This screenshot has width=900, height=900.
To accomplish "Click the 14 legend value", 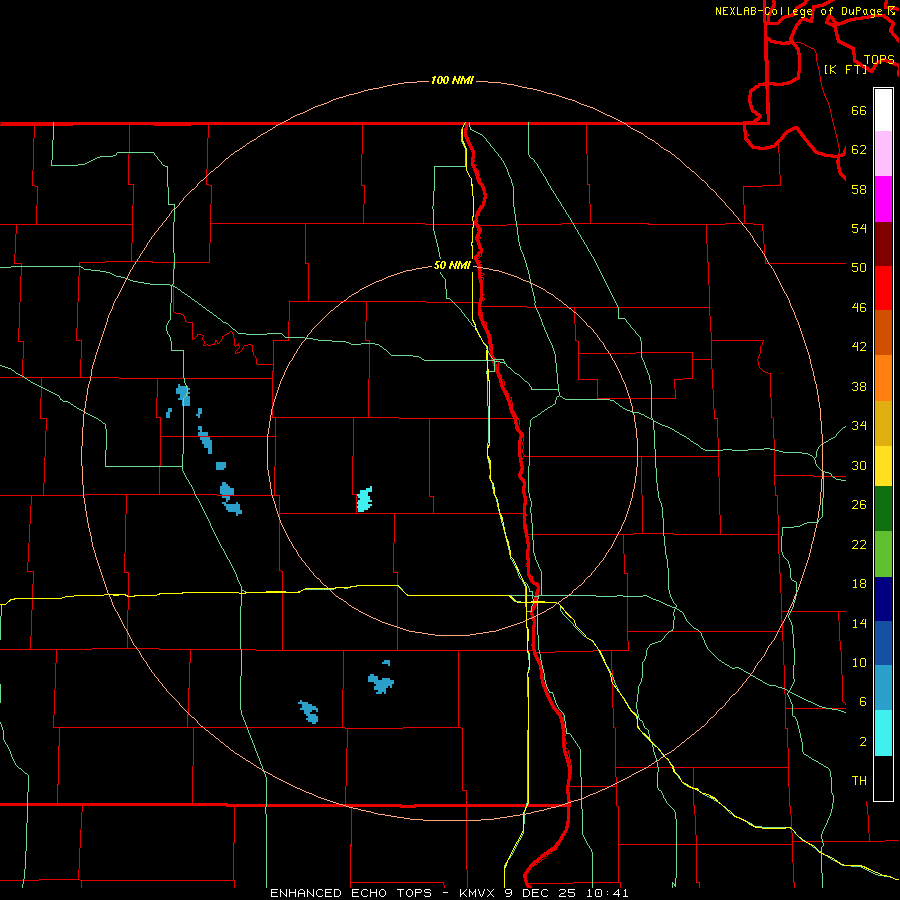I will [x=859, y=623].
